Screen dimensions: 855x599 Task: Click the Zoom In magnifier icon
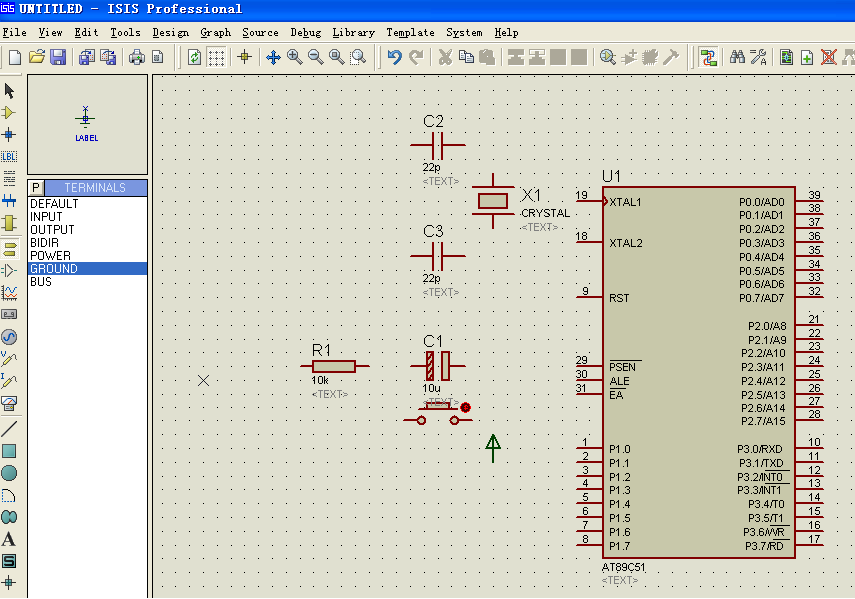click(294, 57)
